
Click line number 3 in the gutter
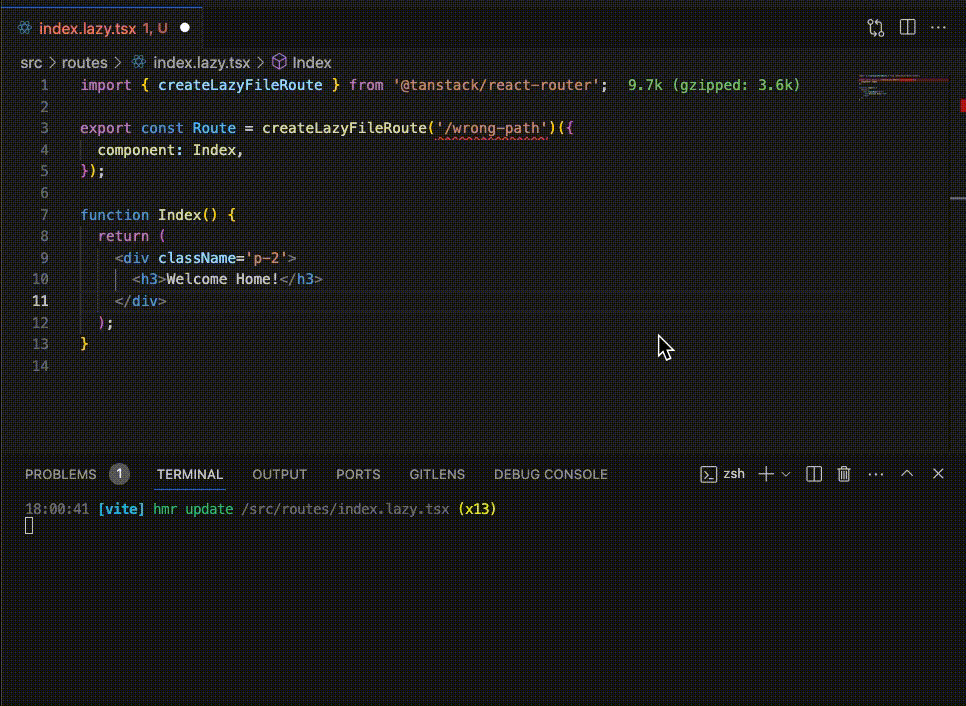[44, 128]
